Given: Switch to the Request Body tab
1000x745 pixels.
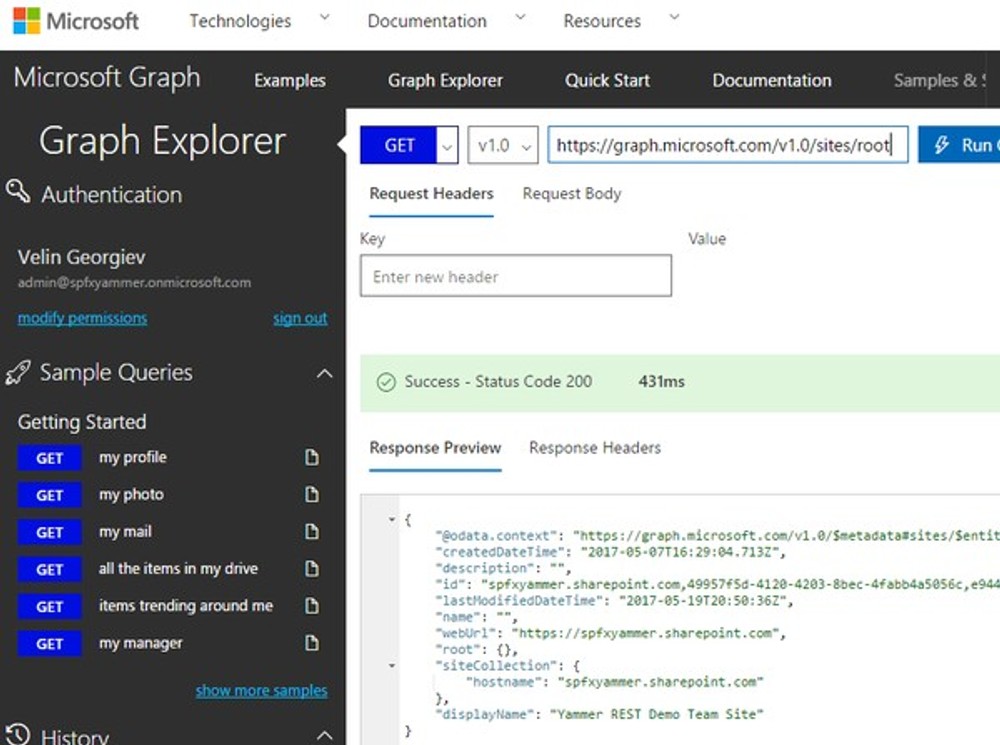Looking at the screenshot, I should click(571, 193).
